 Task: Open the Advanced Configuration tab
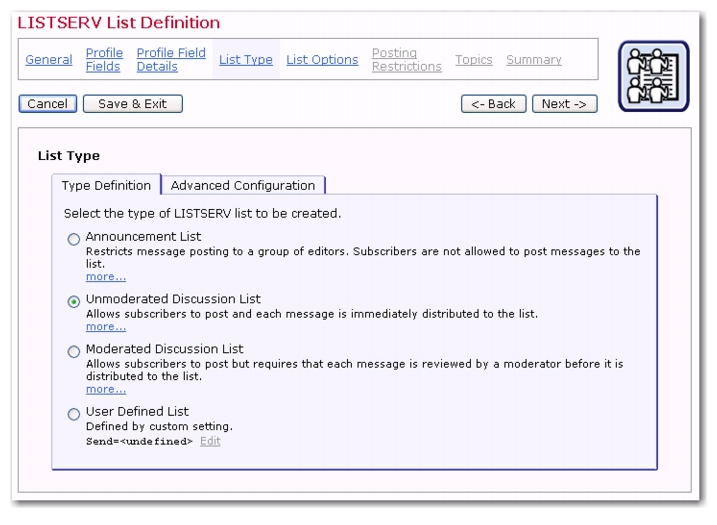click(x=243, y=185)
